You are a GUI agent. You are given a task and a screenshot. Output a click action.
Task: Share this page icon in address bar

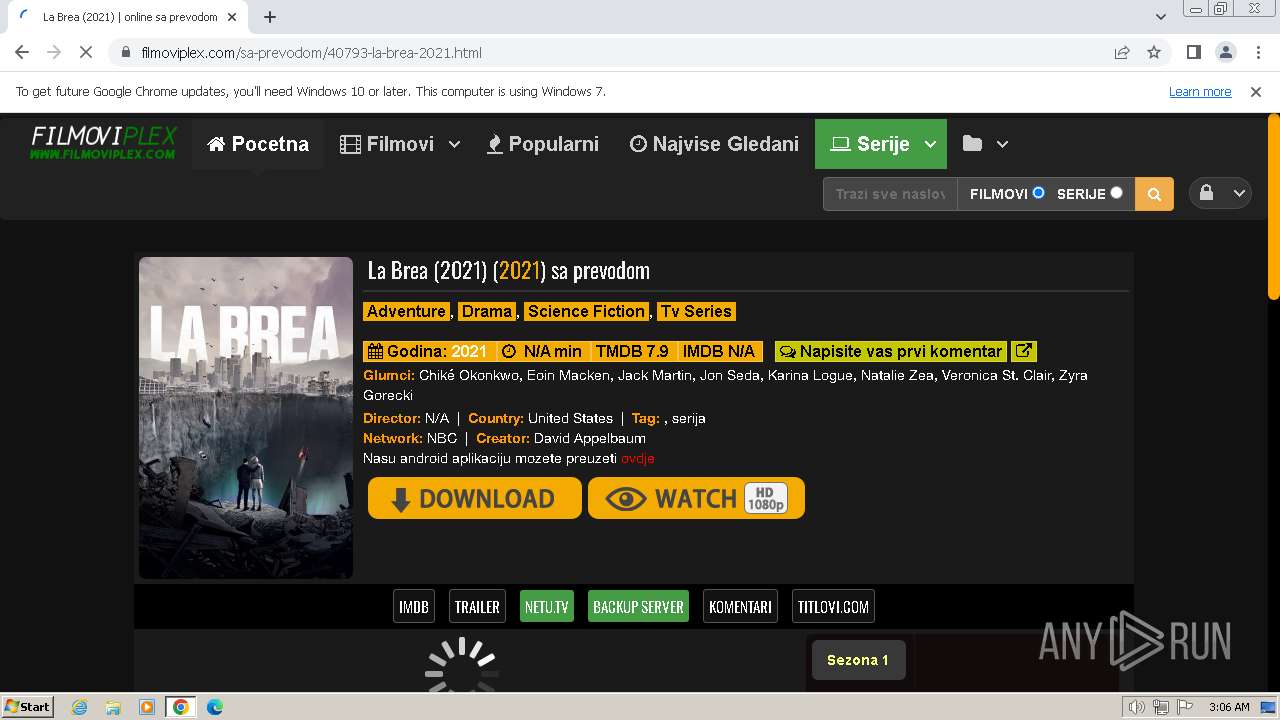point(1122,52)
